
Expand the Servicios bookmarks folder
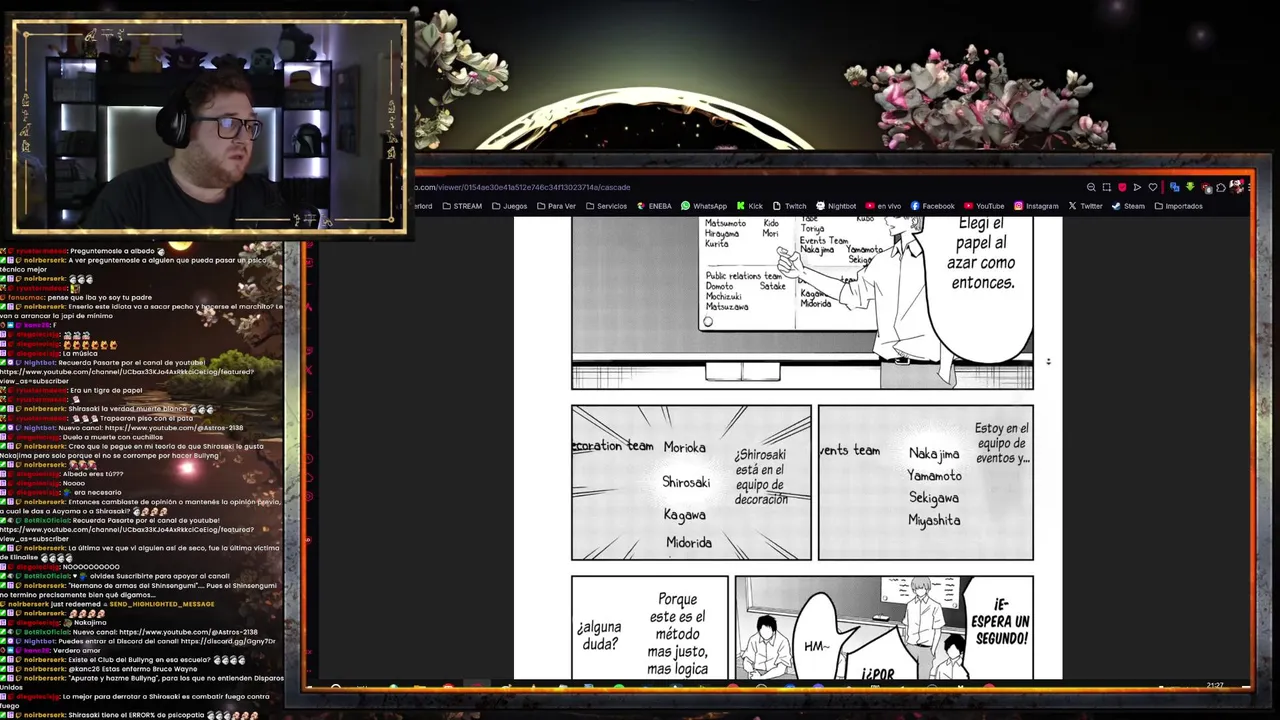(x=606, y=206)
